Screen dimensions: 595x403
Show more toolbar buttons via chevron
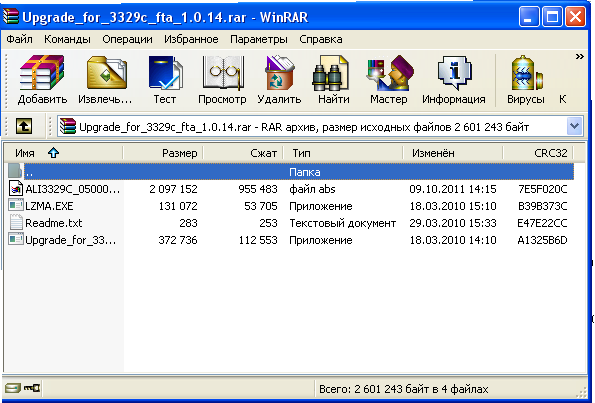point(579,57)
